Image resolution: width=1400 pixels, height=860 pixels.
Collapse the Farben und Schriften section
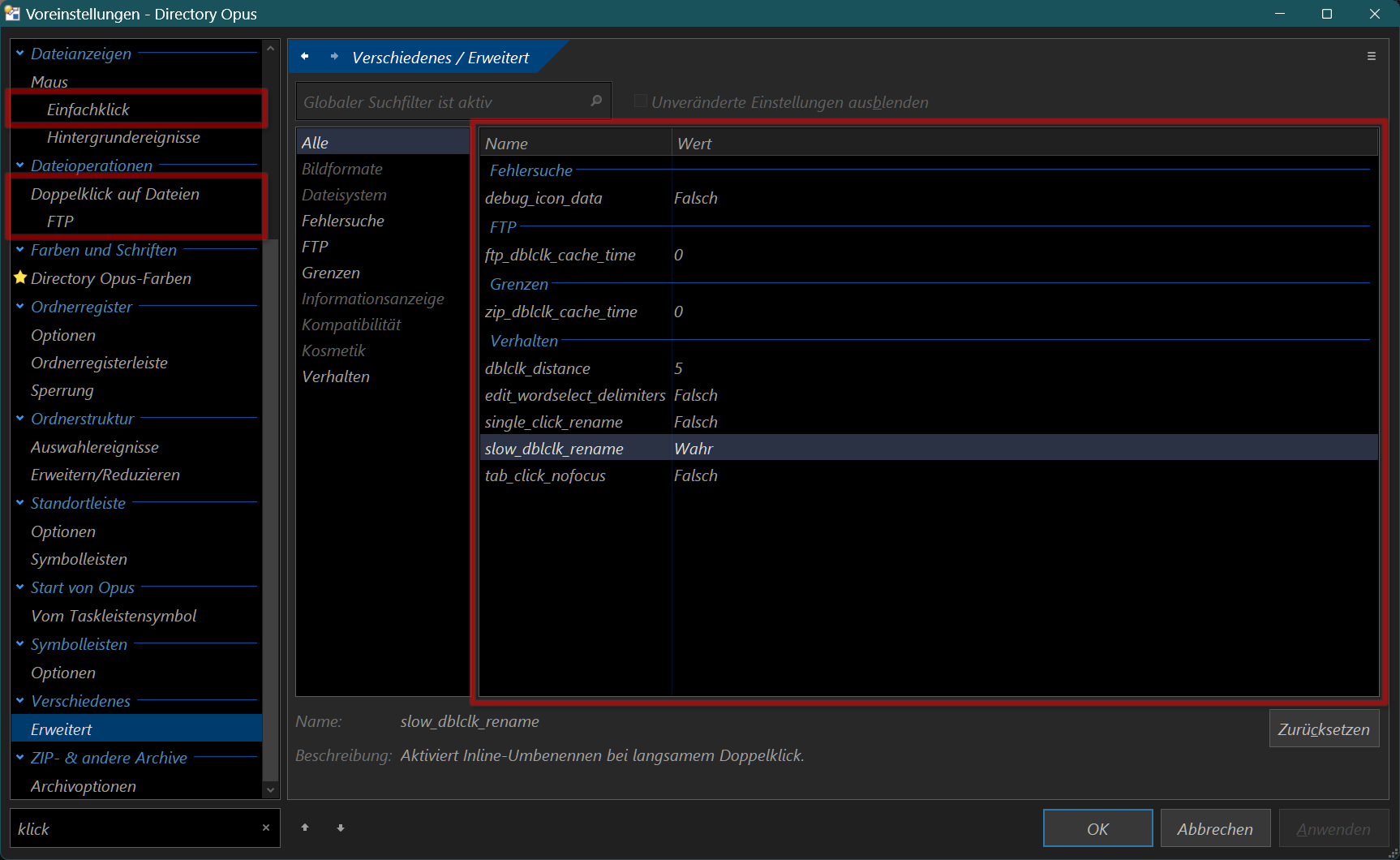(x=20, y=250)
